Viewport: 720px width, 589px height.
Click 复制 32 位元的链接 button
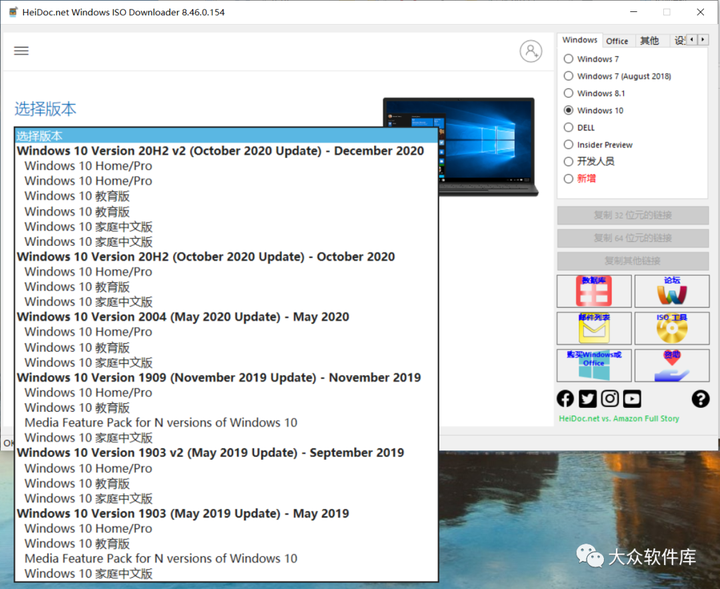click(633, 215)
